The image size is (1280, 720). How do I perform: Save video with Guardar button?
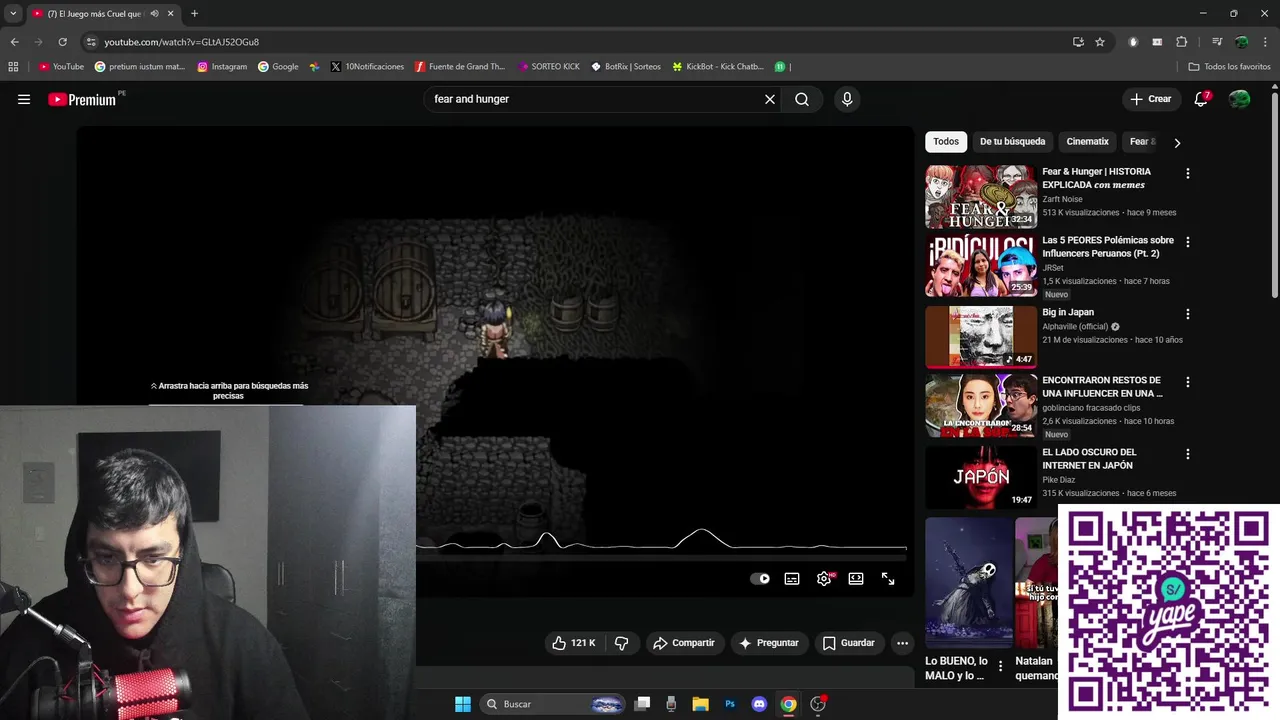849,643
